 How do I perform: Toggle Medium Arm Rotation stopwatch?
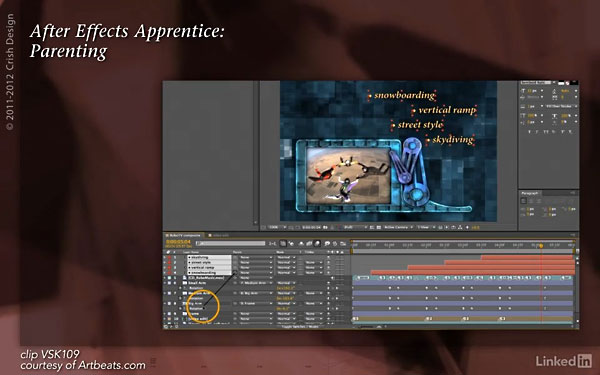coord(185,298)
